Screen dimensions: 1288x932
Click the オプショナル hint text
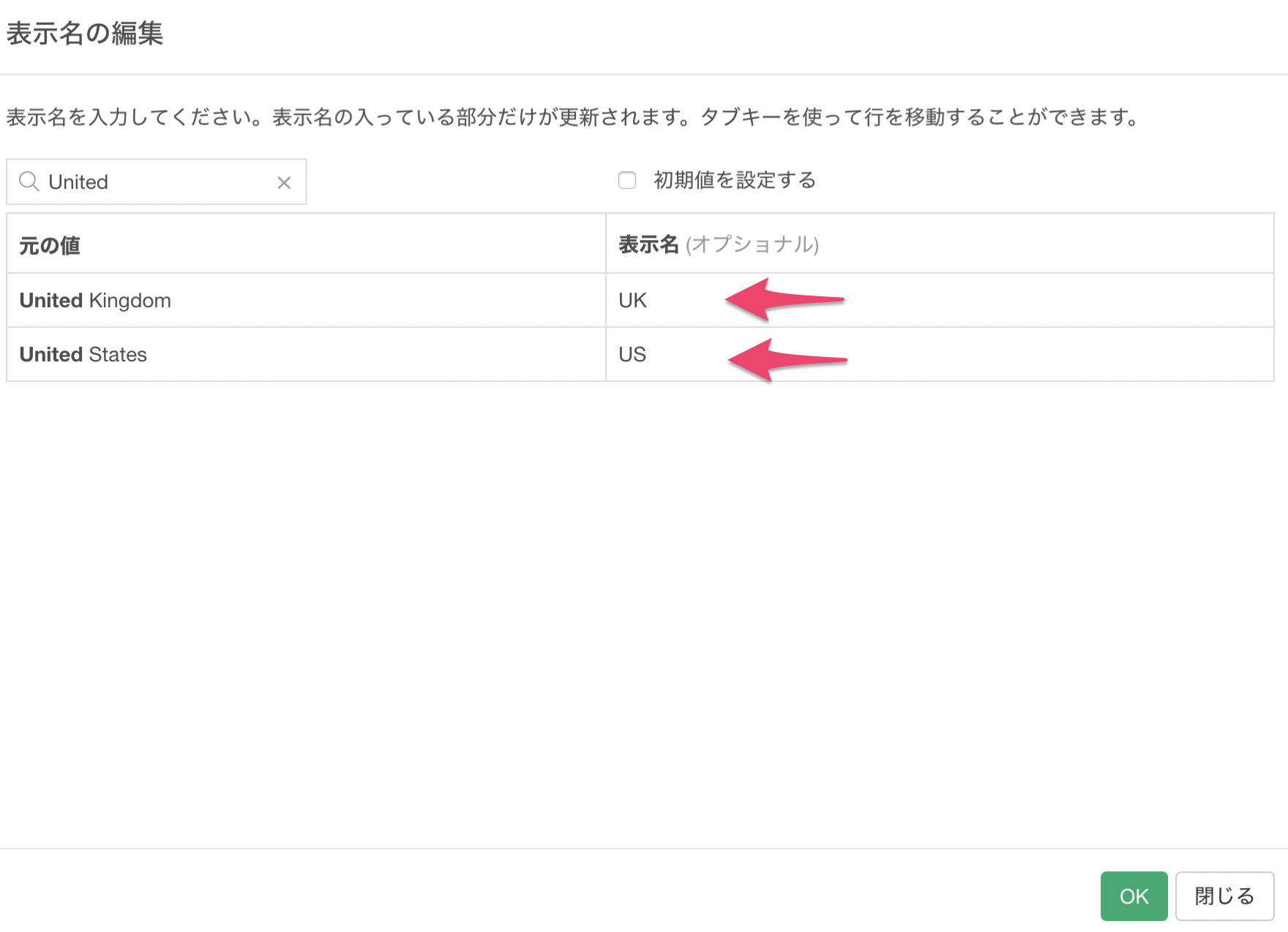[752, 244]
